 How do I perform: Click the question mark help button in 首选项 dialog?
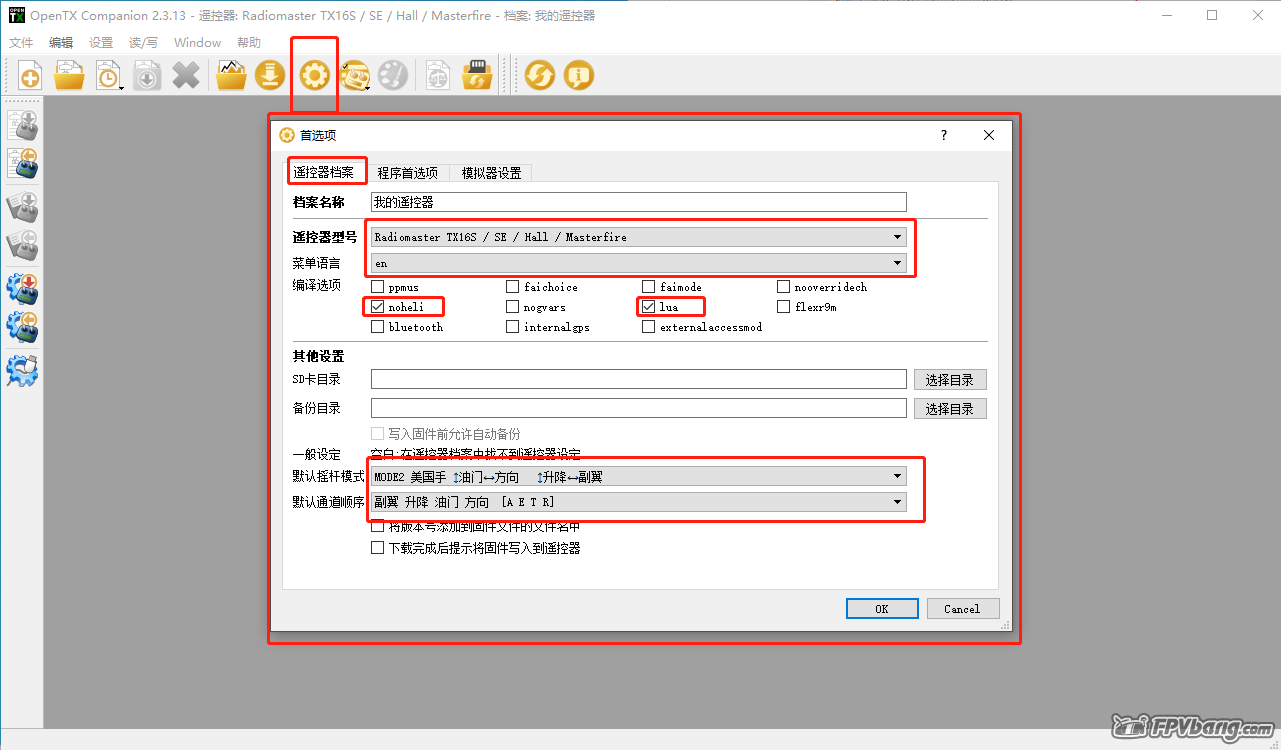(944, 135)
